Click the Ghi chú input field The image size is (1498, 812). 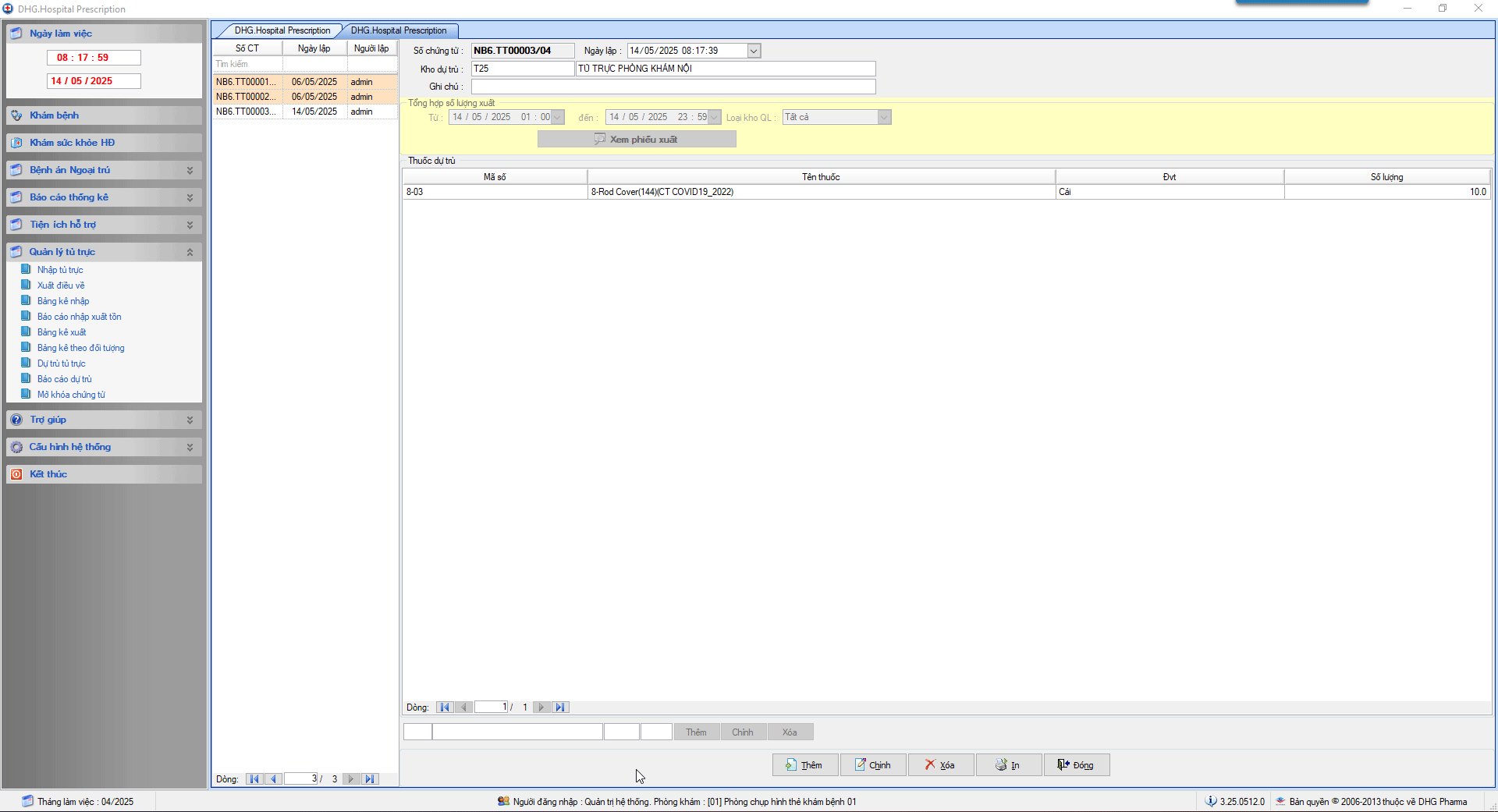click(x=673, y=87)
